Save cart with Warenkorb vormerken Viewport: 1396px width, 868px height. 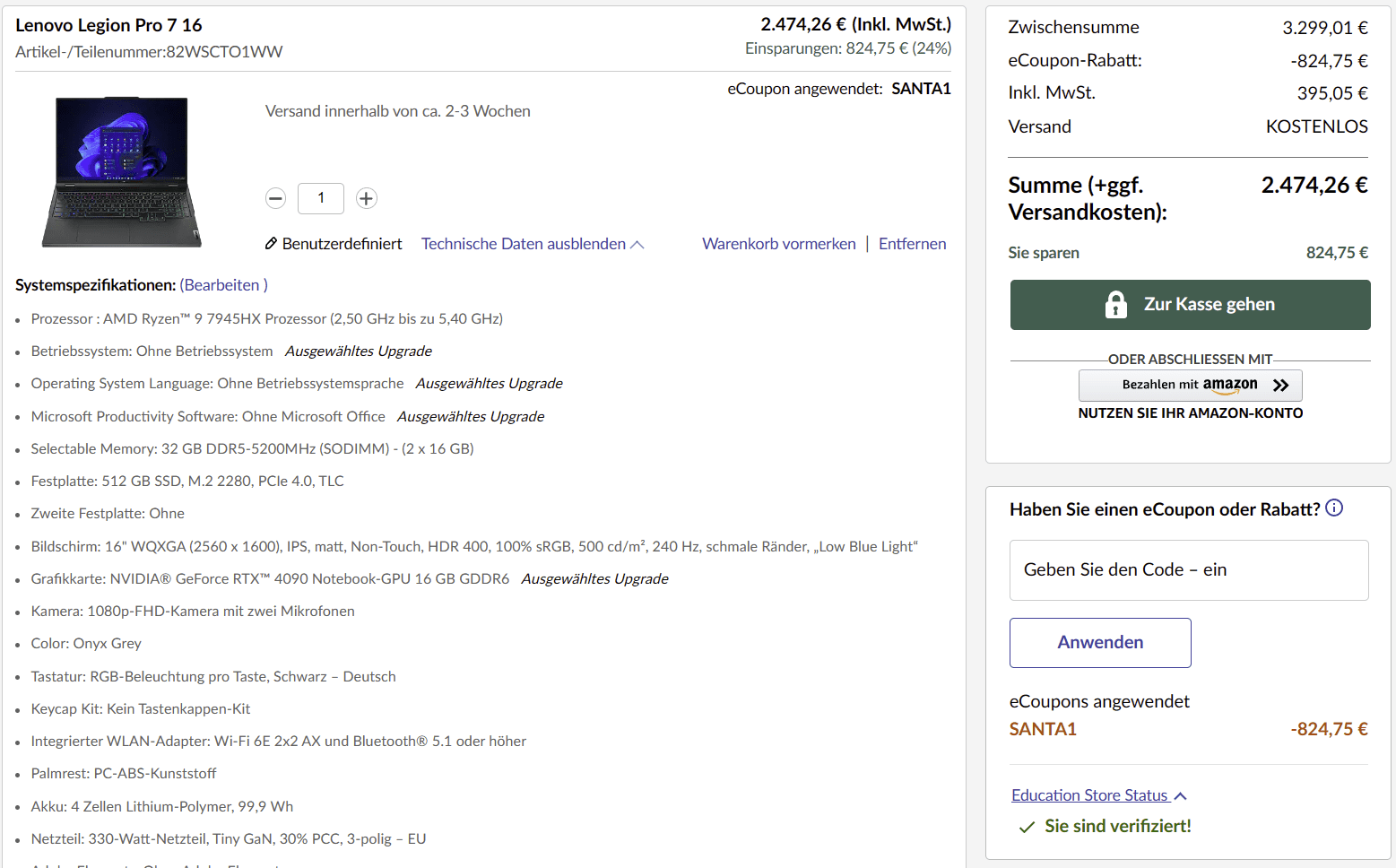(778, 244)
